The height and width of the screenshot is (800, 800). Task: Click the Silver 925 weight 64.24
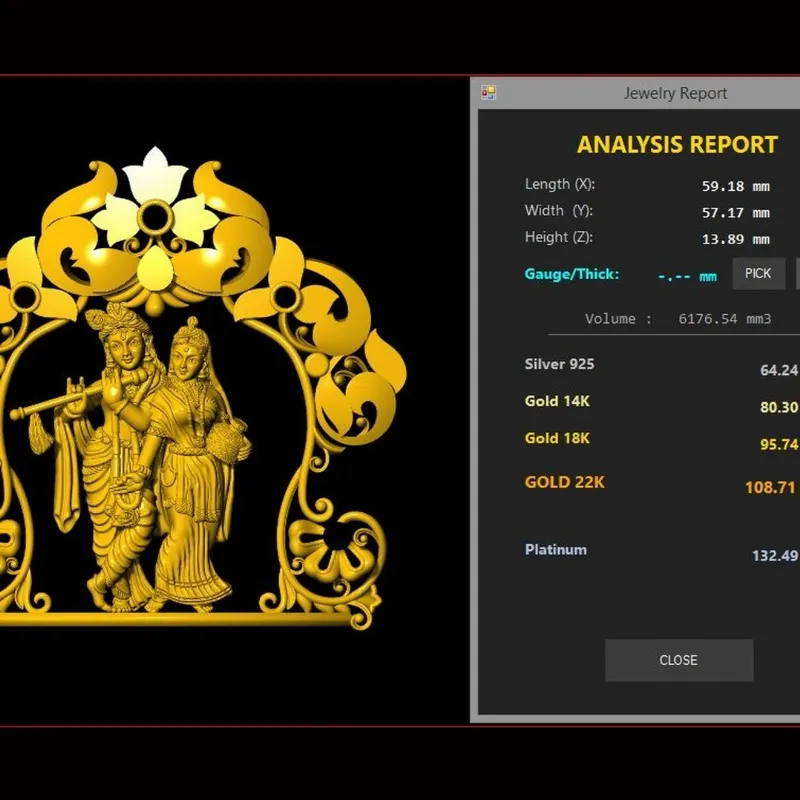pyautogui.click(x=780, y=370)
